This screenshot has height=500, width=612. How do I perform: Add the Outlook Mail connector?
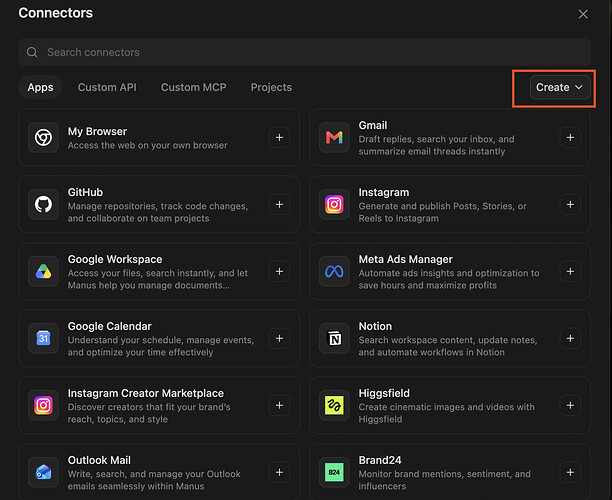tap(279, 472)
